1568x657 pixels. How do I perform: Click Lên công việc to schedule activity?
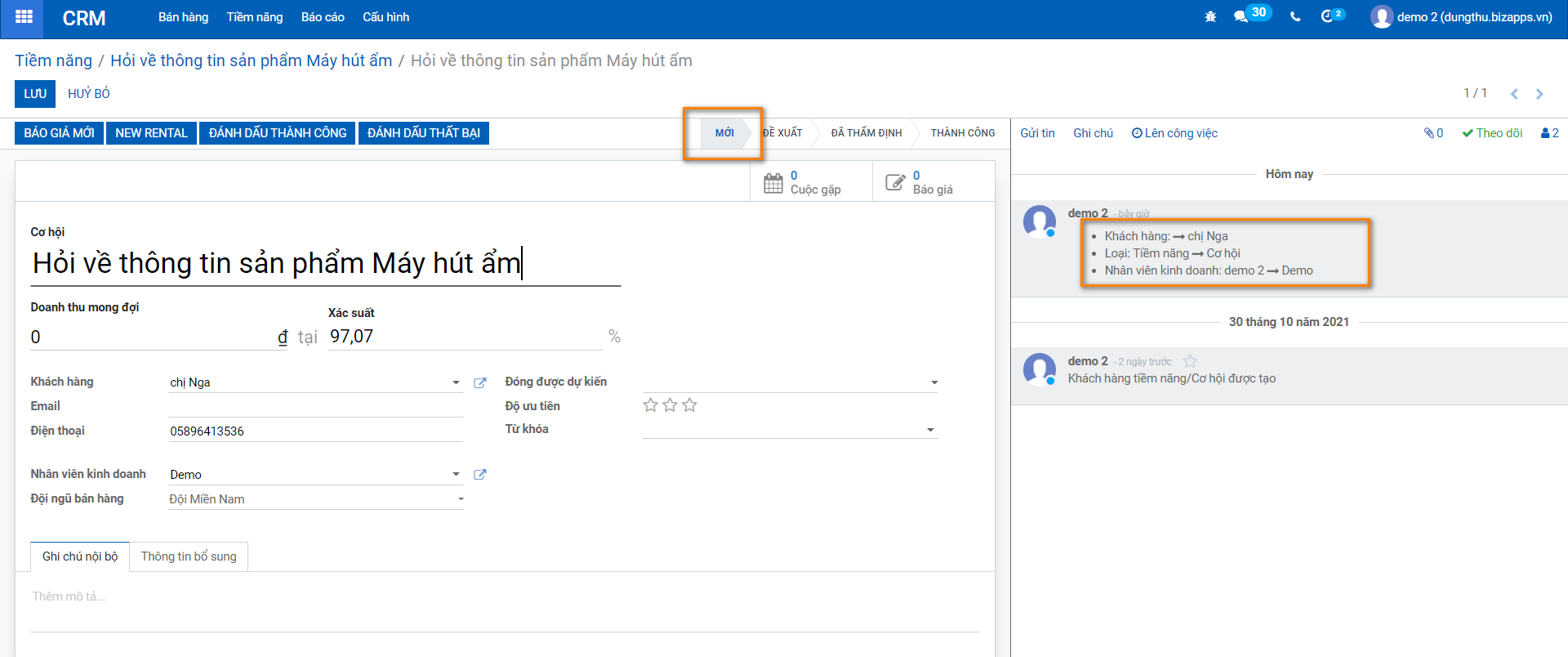pyautogui.click(x=1174, y=133)
